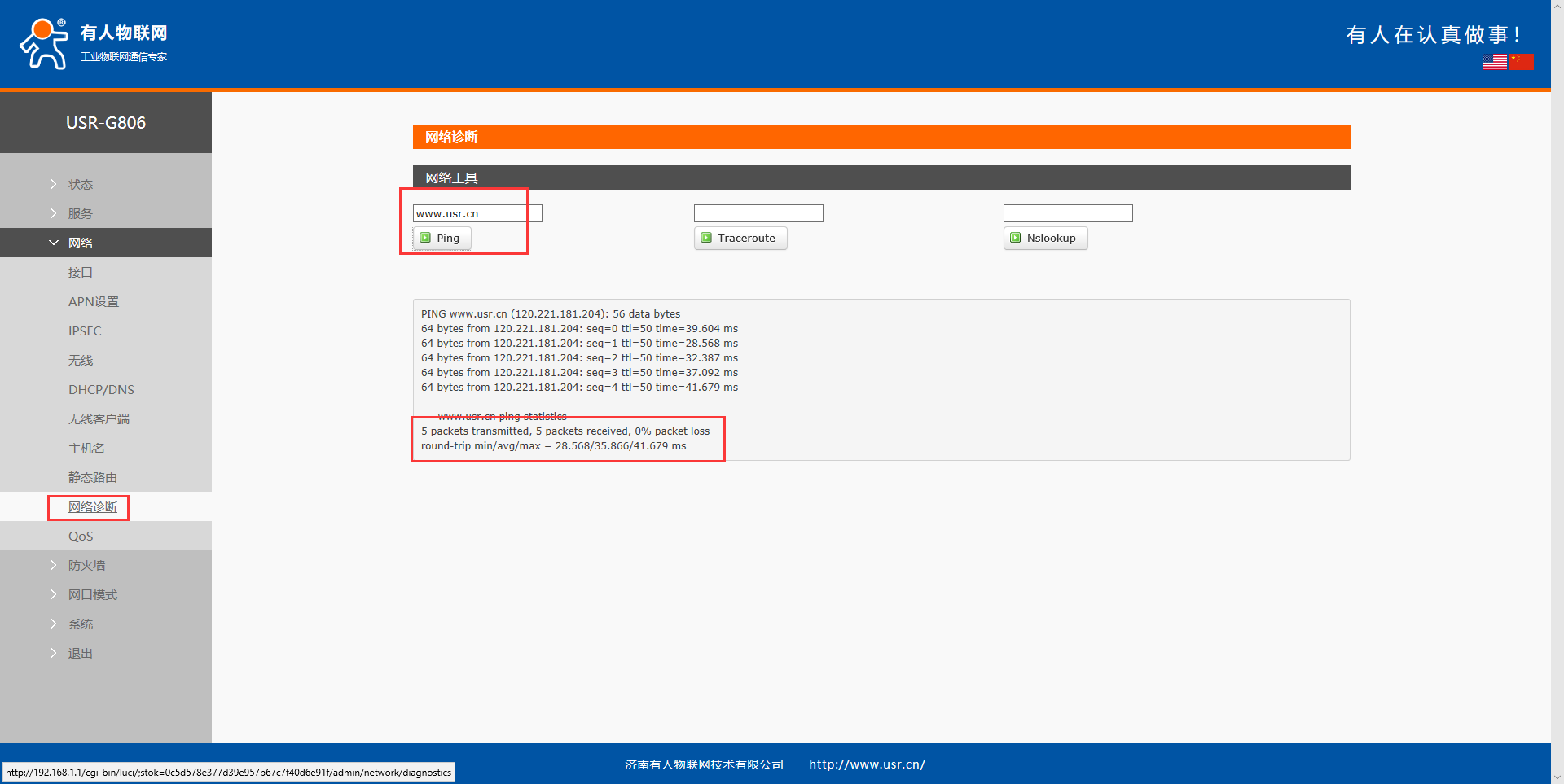The height and width of the screenshot is (784, 1564).
Task: Expand the 系统 sidebar section
Action: point(80,624)
